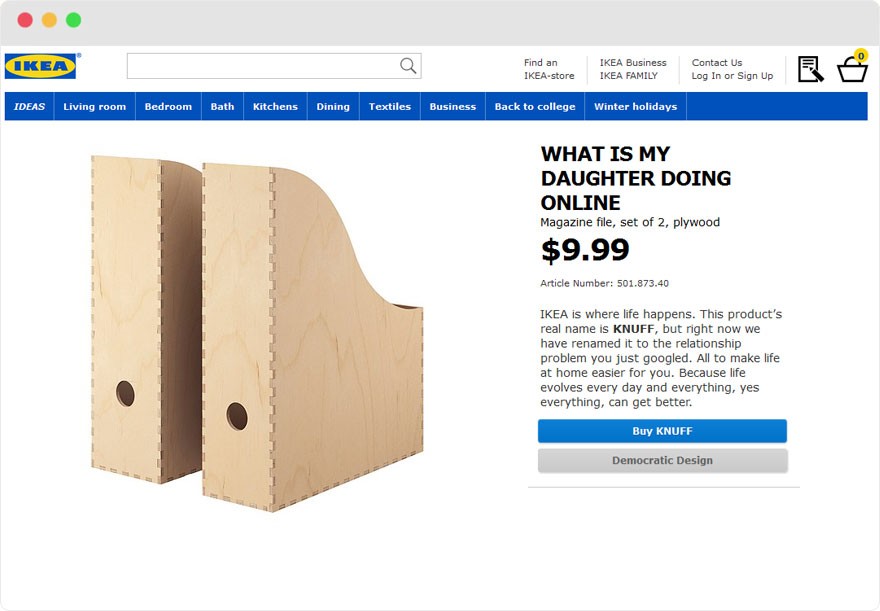Follow the Find an IKEA-store link
Image resolution: width=880 pixels, height=611 pixels.
click(549, 69)
